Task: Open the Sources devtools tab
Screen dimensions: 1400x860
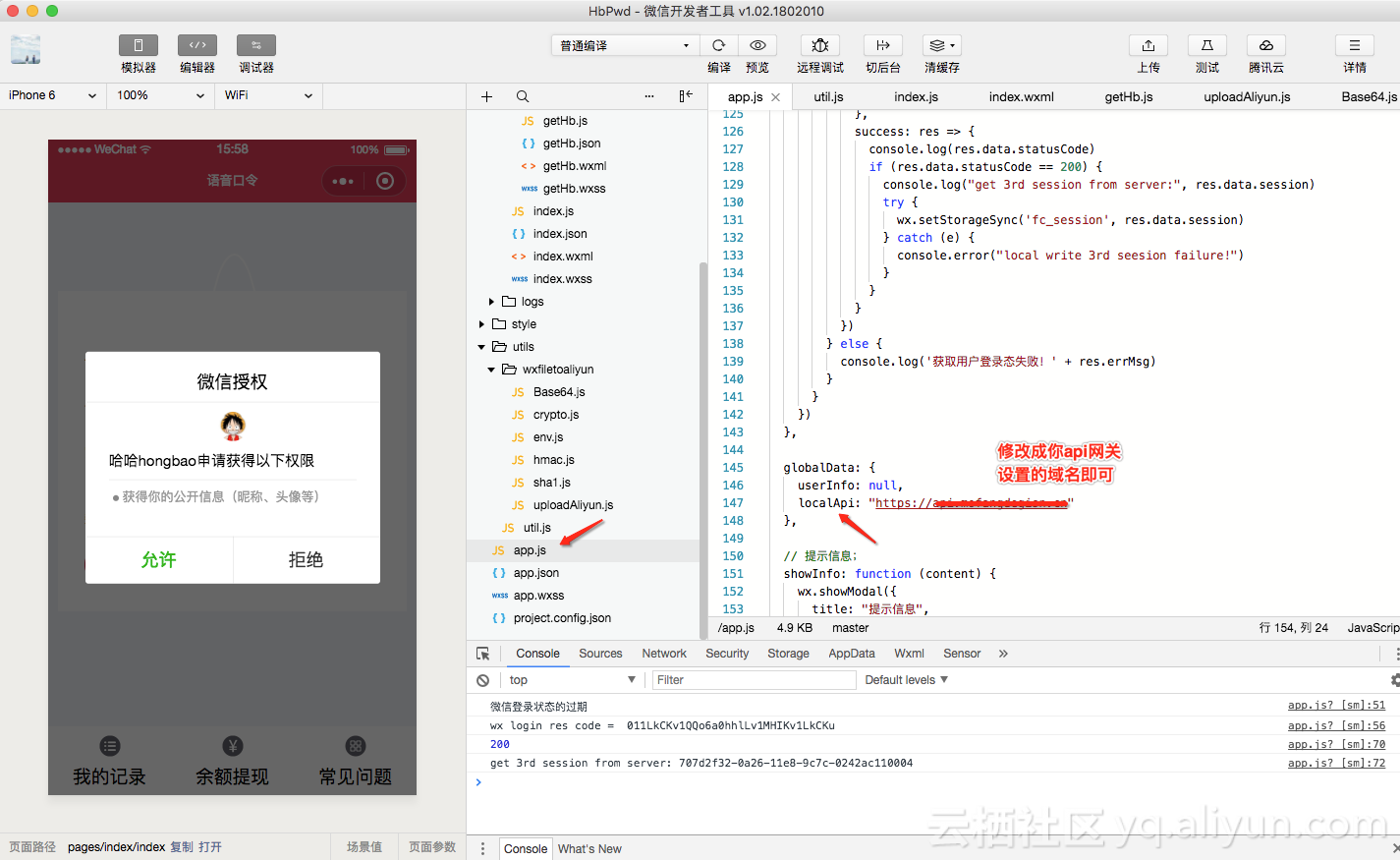Action: 600,654
